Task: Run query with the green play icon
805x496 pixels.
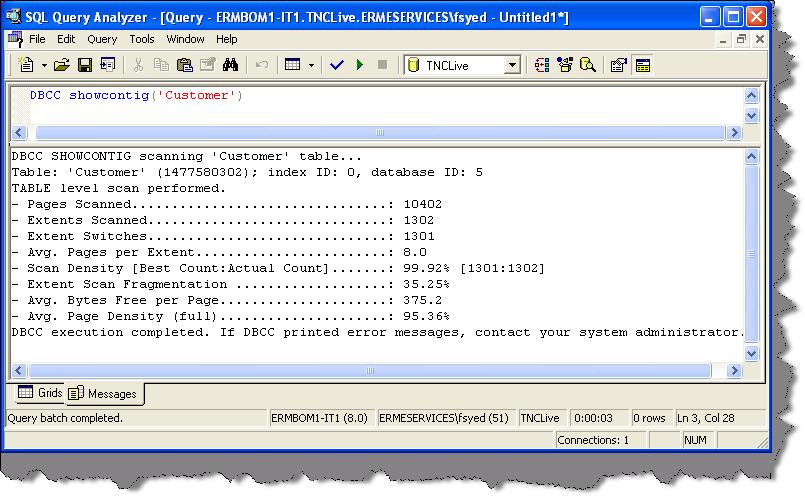Action: pyautogui.click(x=359, y=65)
